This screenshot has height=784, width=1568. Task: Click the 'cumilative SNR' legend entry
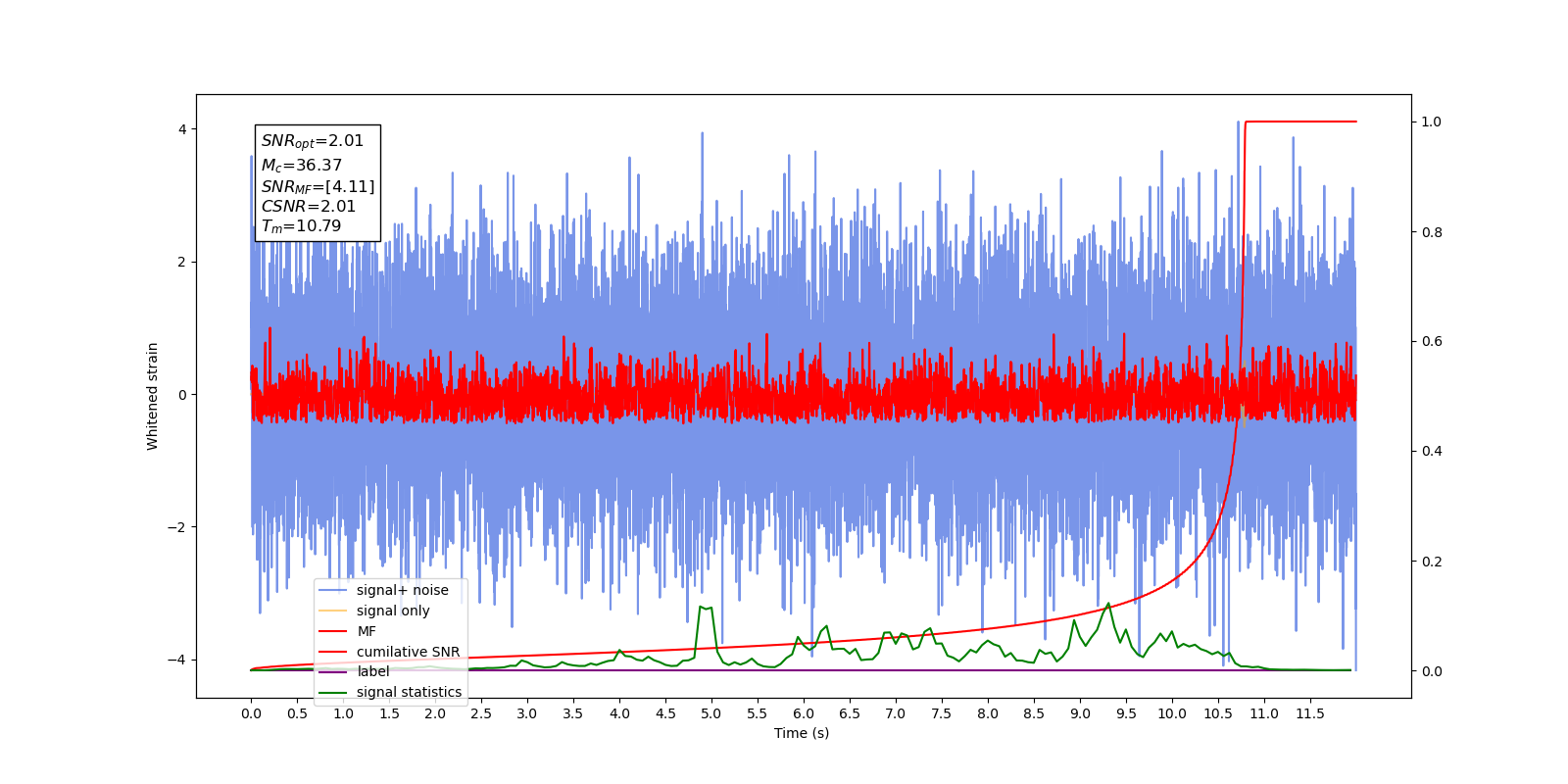coord(390,652)
